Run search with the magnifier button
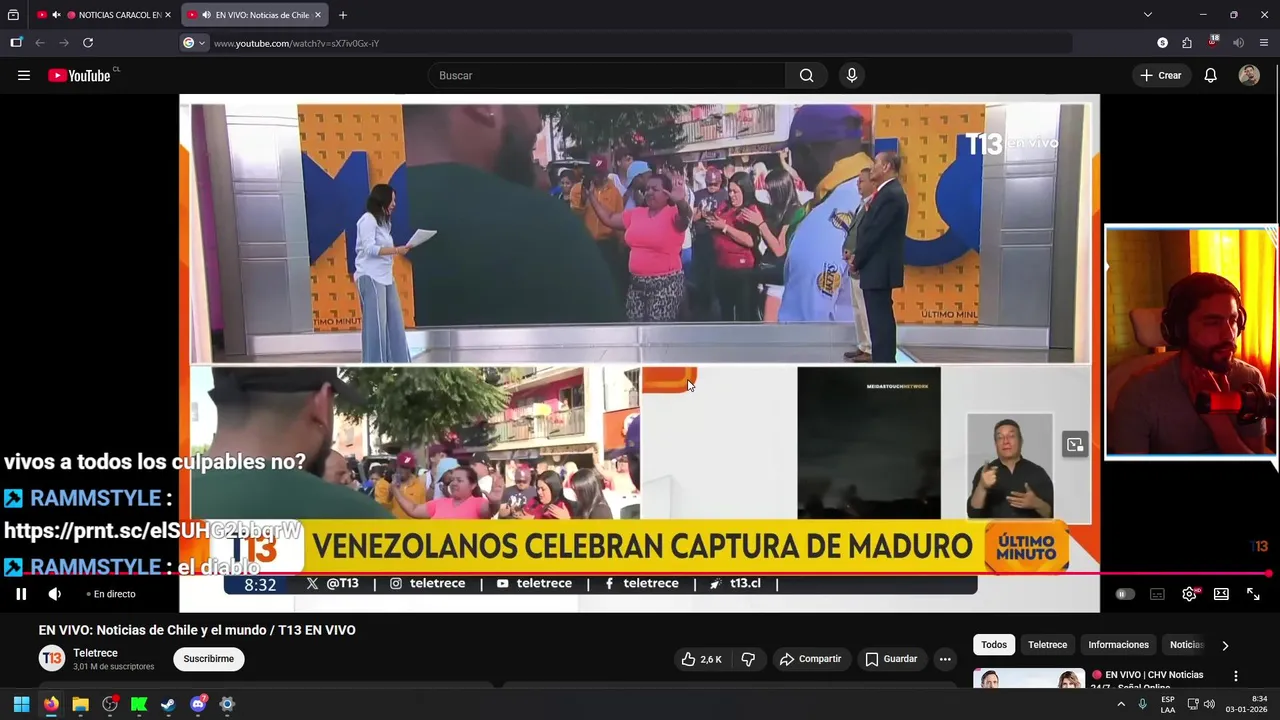The height and width of the screenshot is (720, 1280). click(x=807, y=75)
